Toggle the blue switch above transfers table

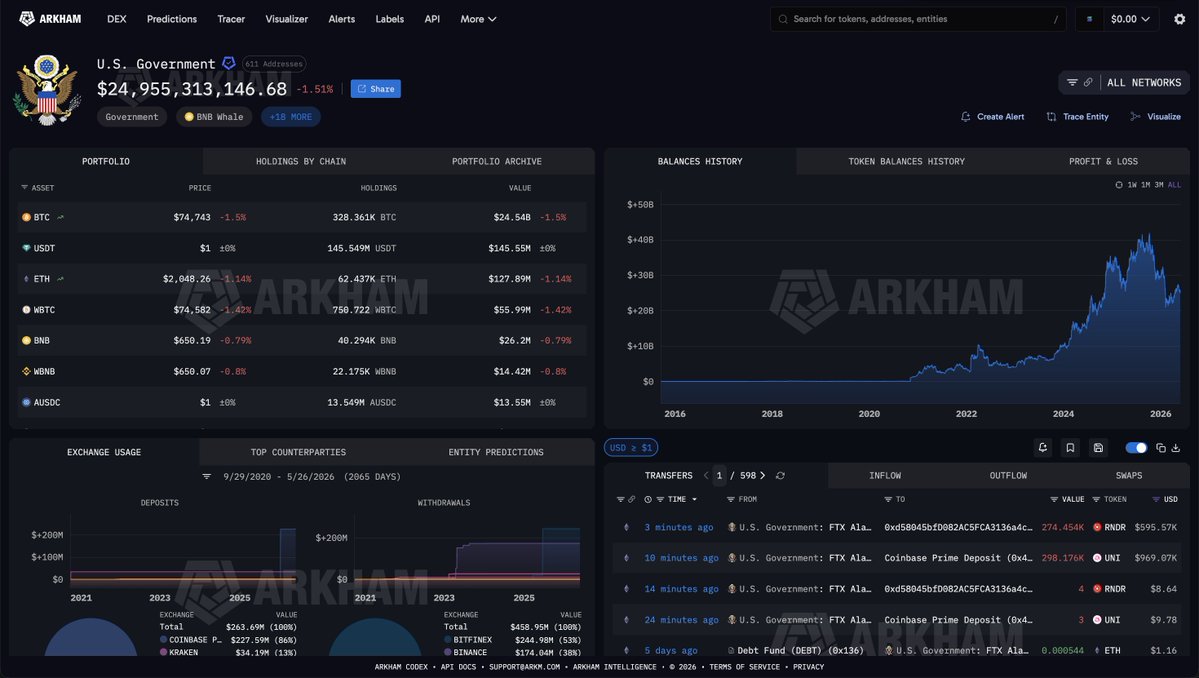coord(1136,448)
